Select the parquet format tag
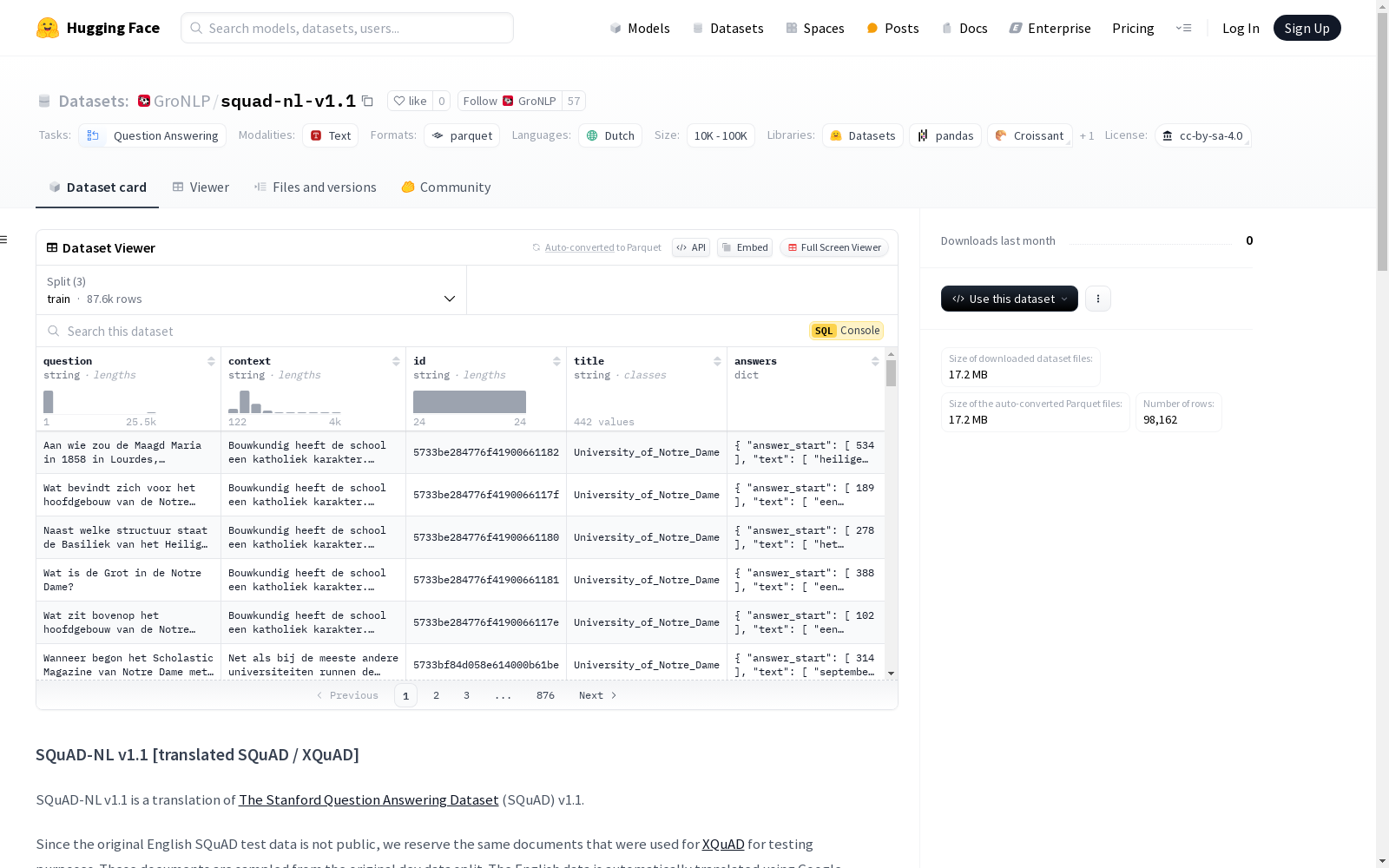Viewport: 1389px width, 868px height. click(x=462, y=135)
